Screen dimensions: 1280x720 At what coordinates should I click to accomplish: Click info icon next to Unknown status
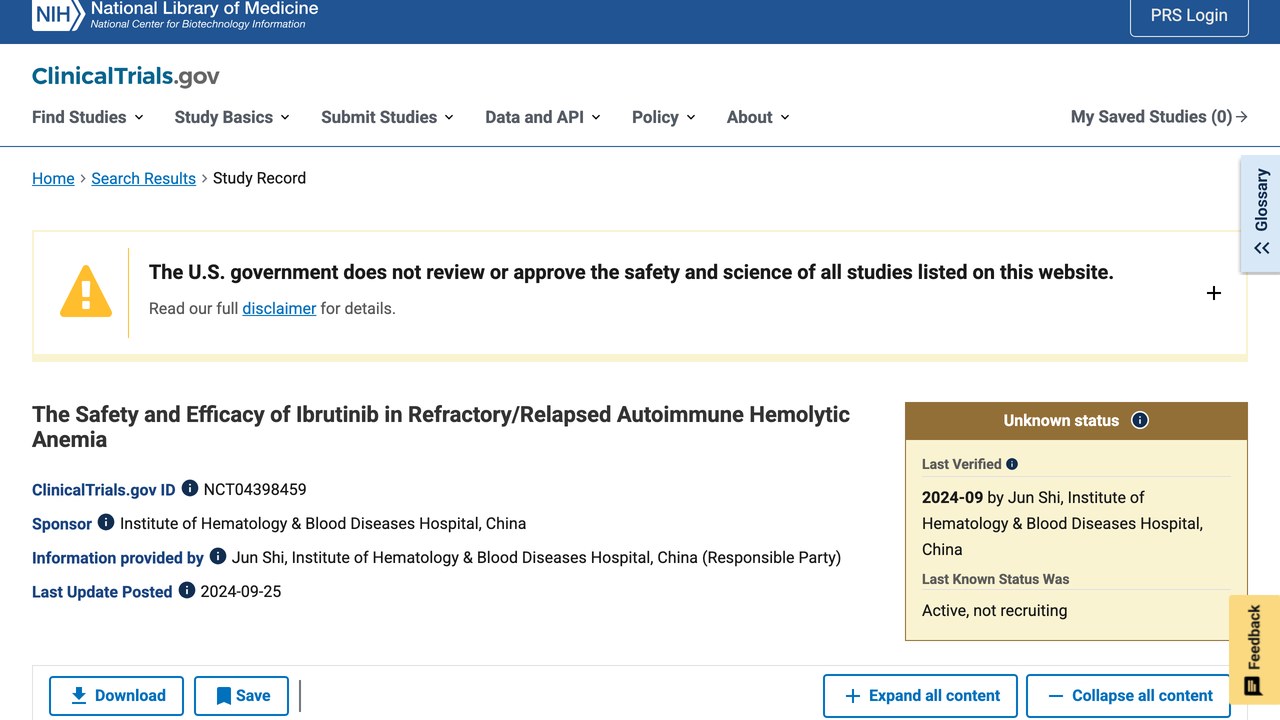coord(1140,420)
